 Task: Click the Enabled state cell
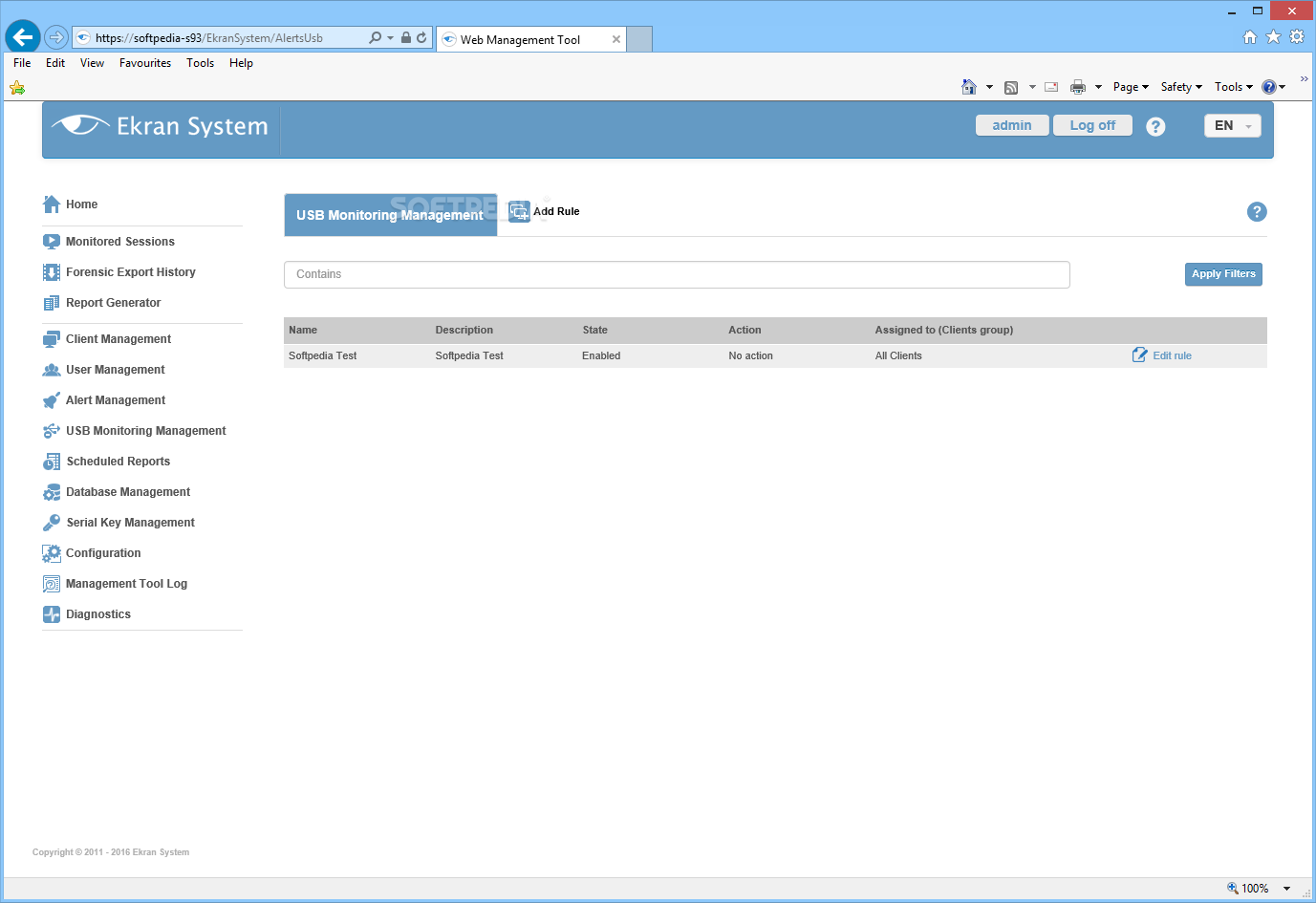(x=601, y=355)
